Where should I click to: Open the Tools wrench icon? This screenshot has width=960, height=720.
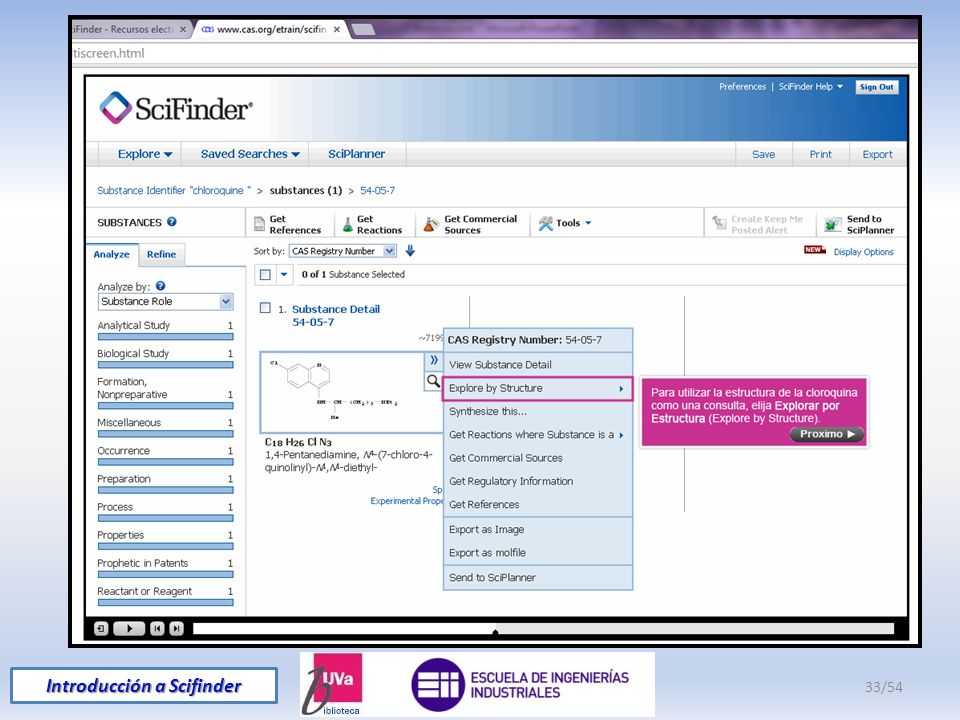(546, 223)
